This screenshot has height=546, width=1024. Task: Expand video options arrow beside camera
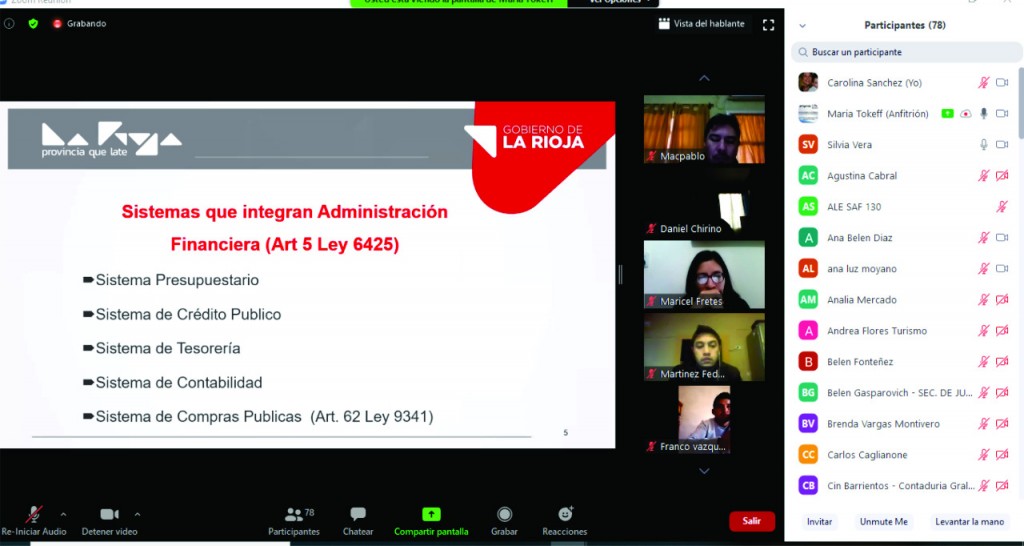pyautogui.click(x=137, y=513)
